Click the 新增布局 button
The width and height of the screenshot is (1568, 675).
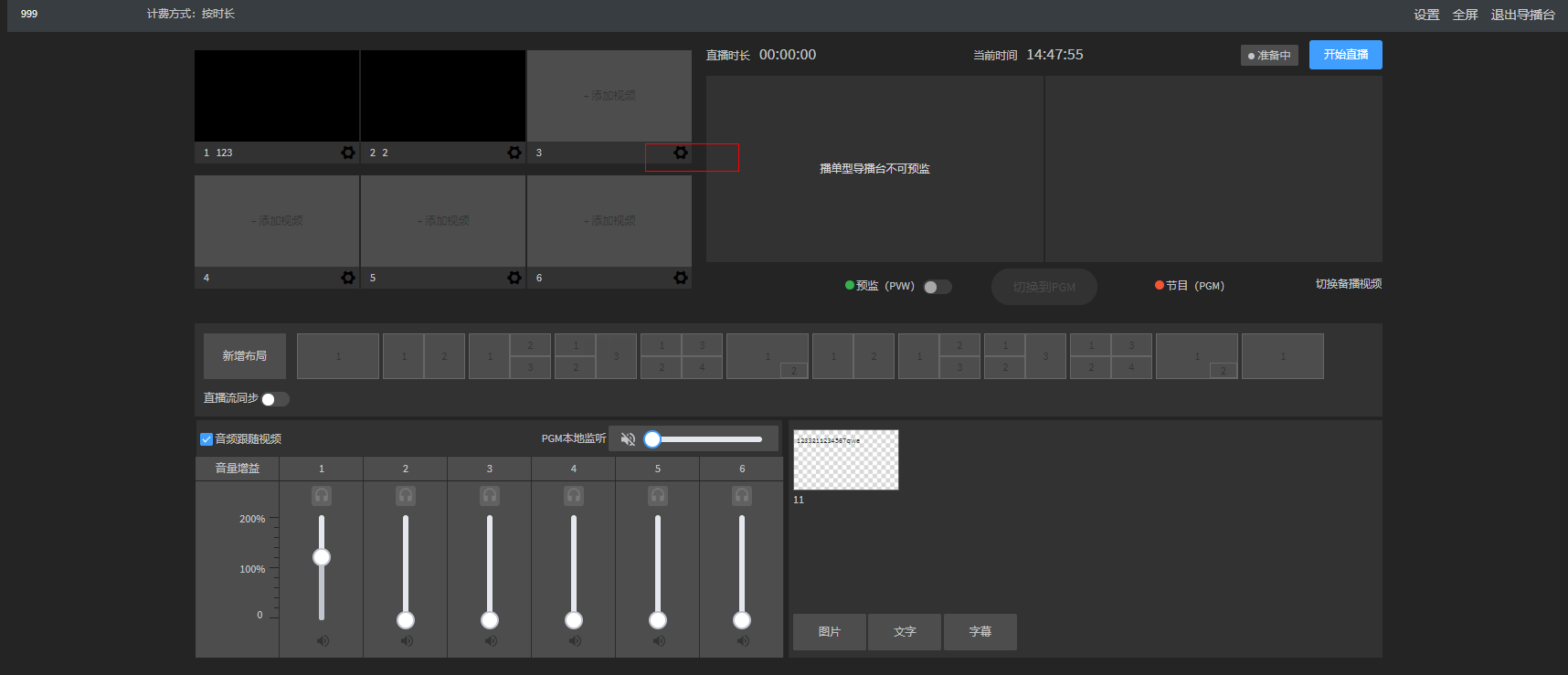click(x=245, y=356)
